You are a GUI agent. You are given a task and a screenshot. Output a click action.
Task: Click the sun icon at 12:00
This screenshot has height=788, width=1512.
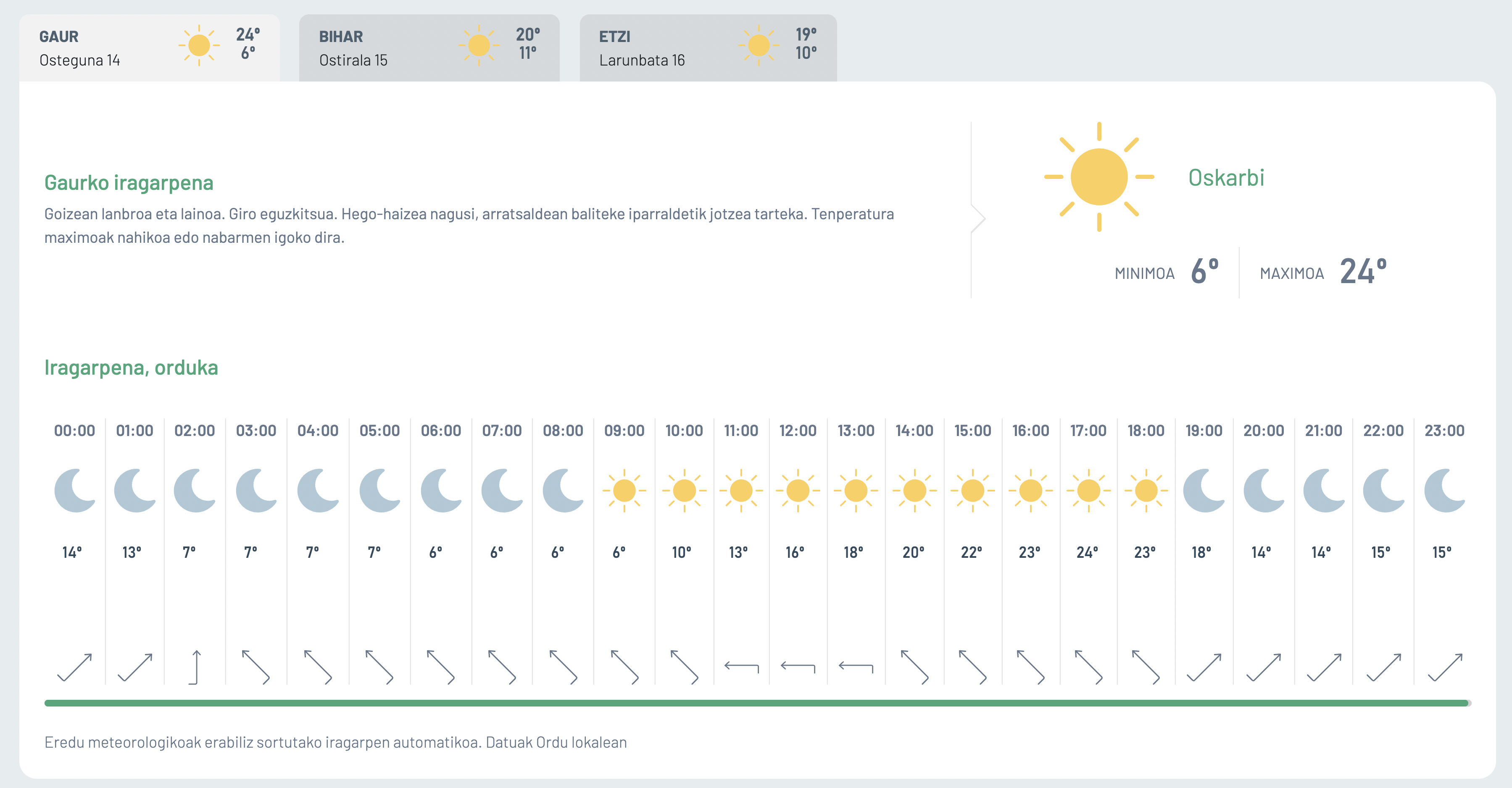[x=798, y=491]
